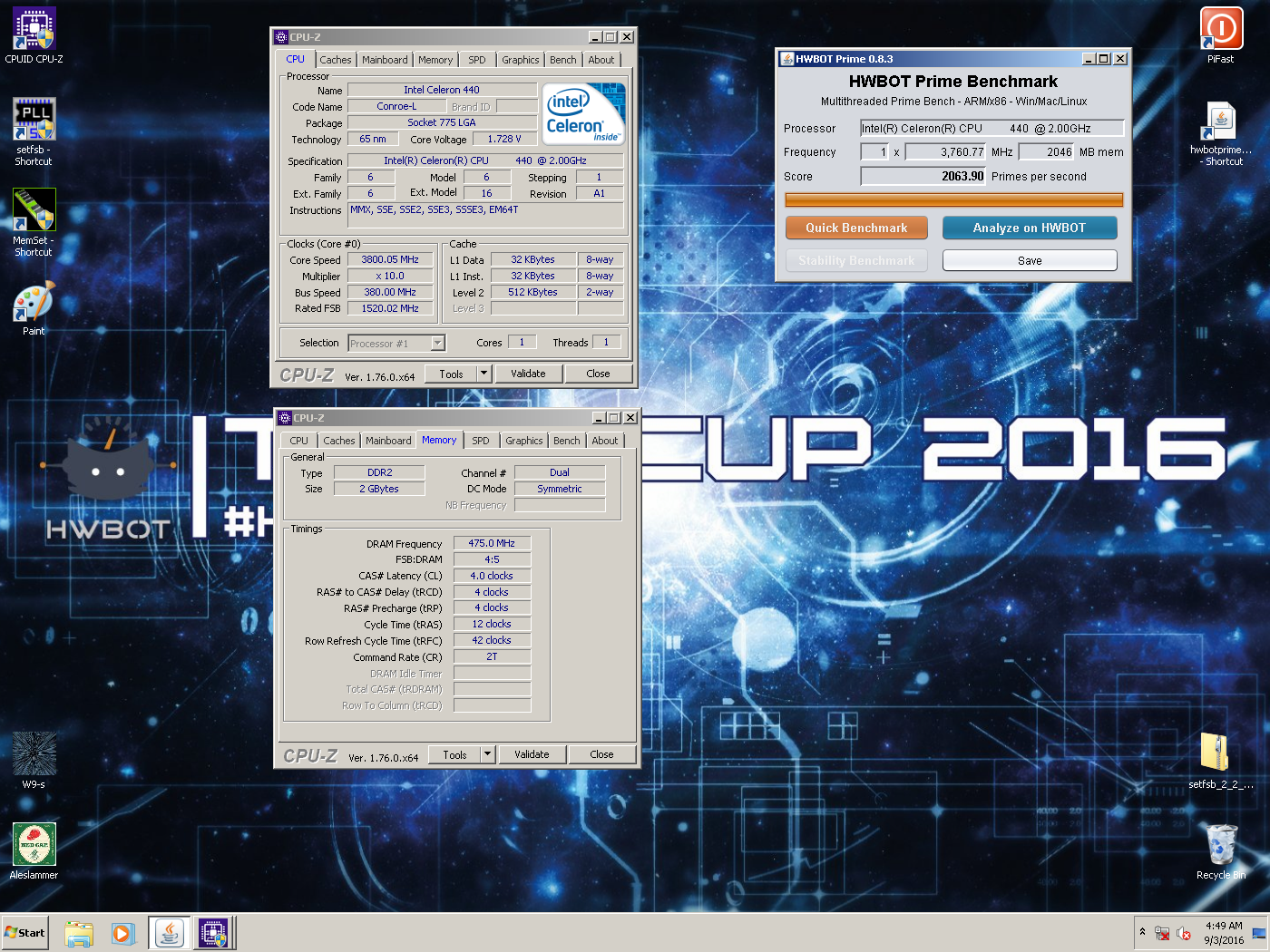Click the HWBOT Prime window title icon
Viewport: 1270px width, 952px height.
coord(787,59)
